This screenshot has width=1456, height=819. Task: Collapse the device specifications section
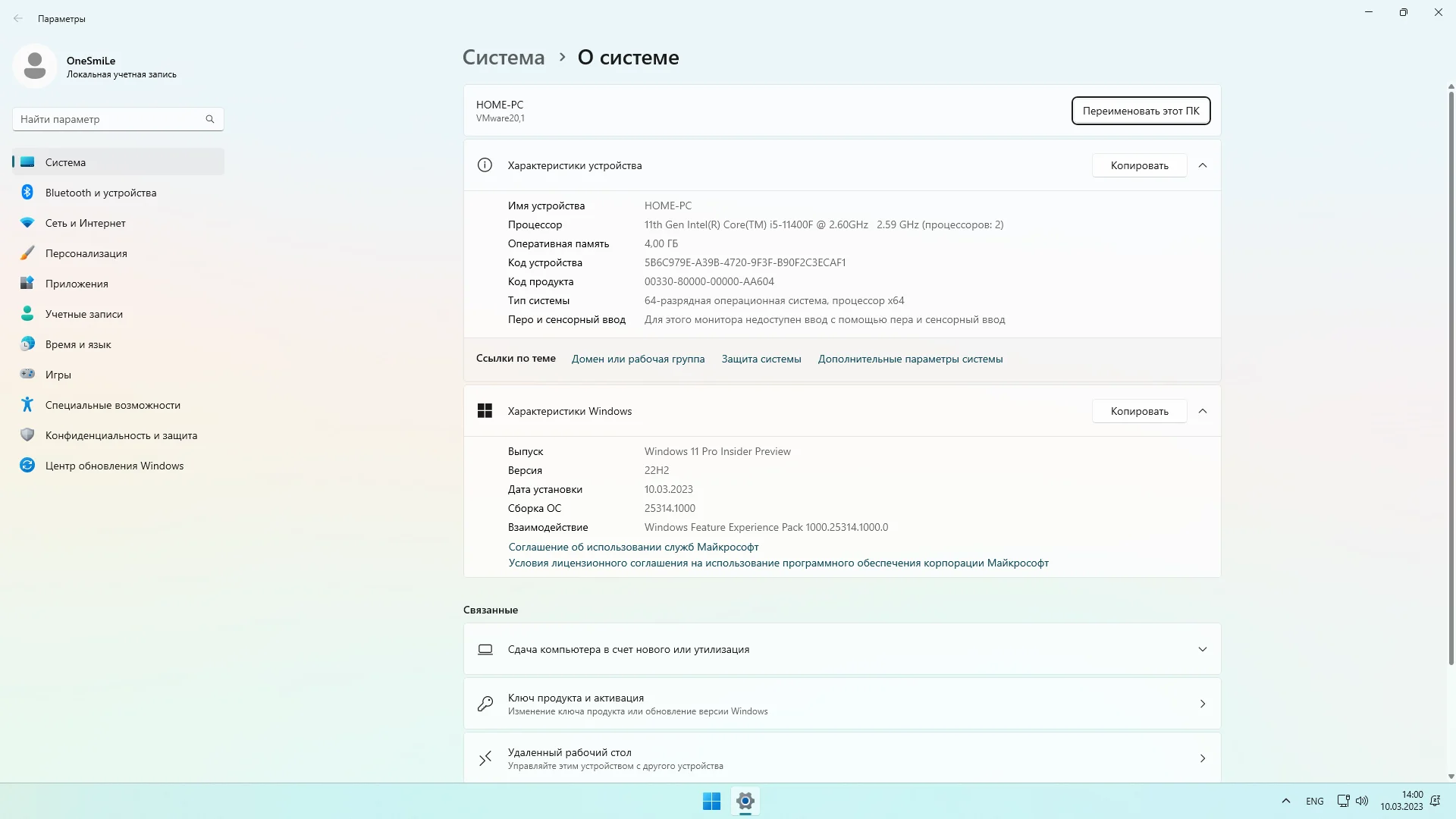(1203, 165)
